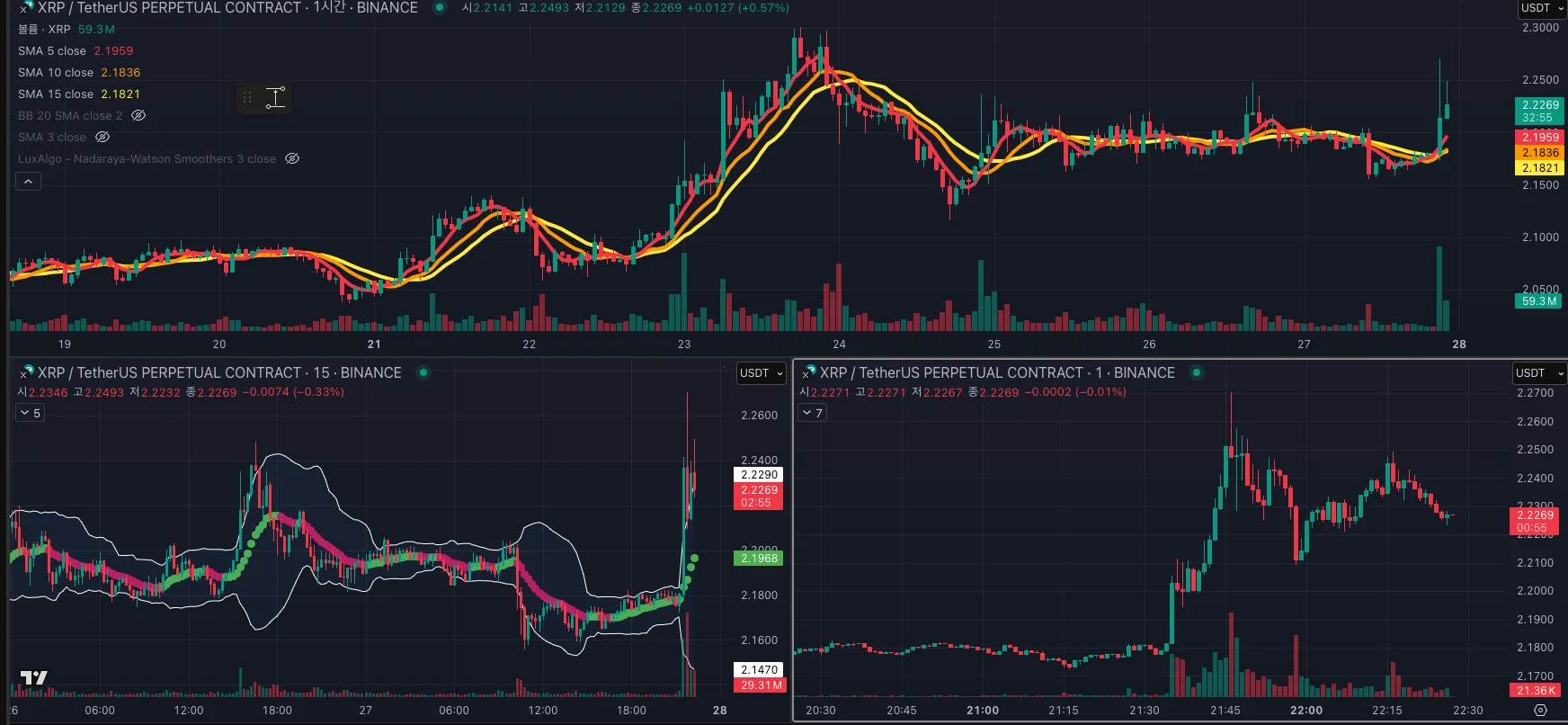Image resolution: width=1568 pixels, height=725 pixels.
Task: Click the TradingView logo on 15-minute chart
Action: (34, 678)
